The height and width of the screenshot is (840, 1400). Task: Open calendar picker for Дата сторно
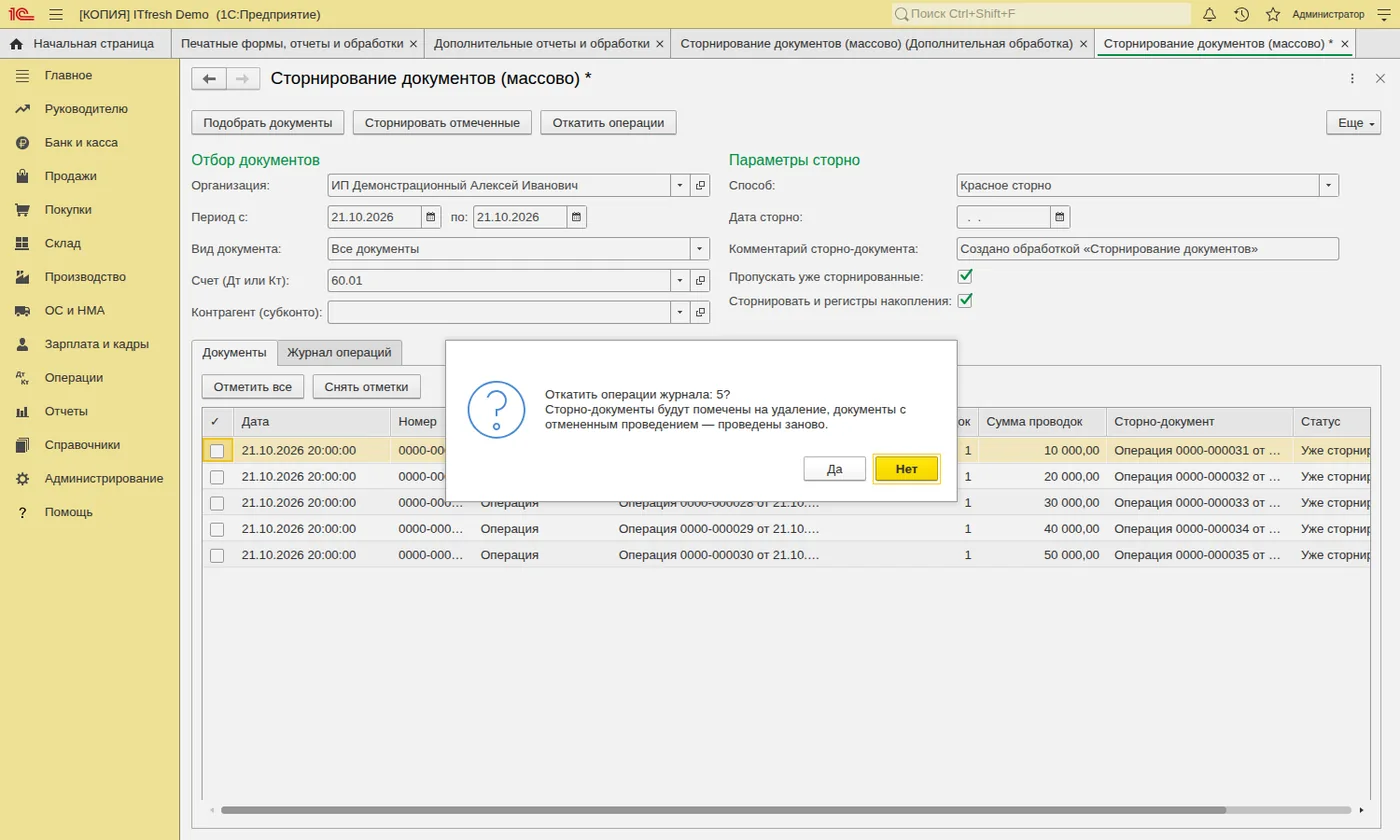point(1060,217)
